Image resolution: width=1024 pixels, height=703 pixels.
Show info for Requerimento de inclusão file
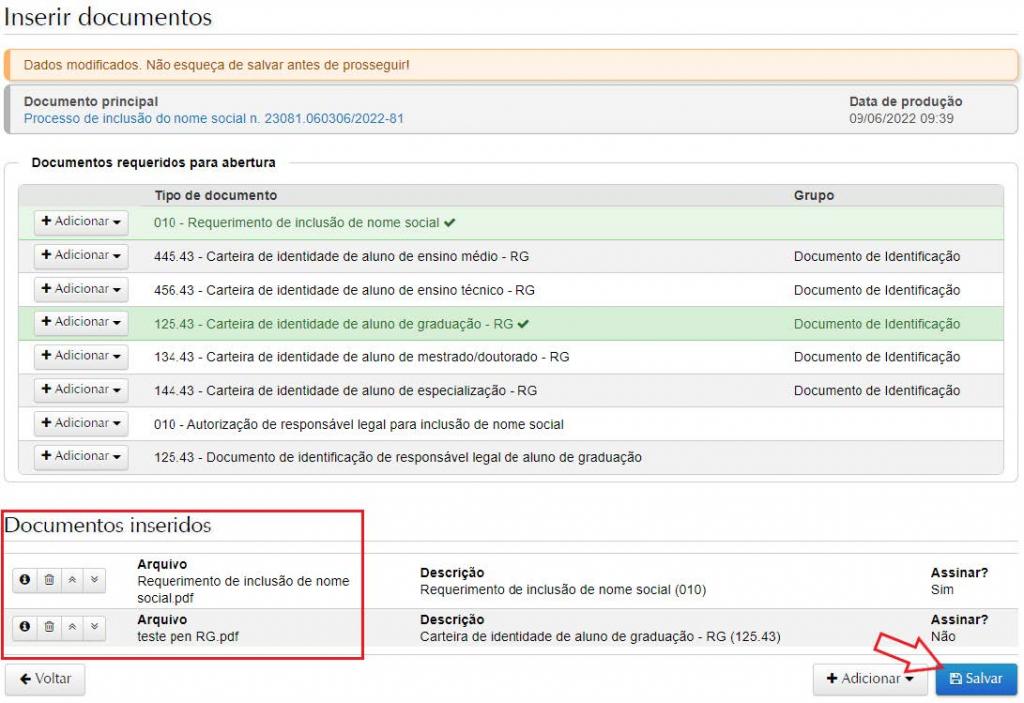[x=25, y=580]
